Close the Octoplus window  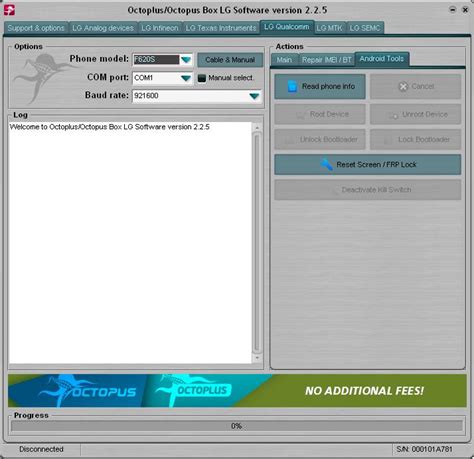[465, 10]
